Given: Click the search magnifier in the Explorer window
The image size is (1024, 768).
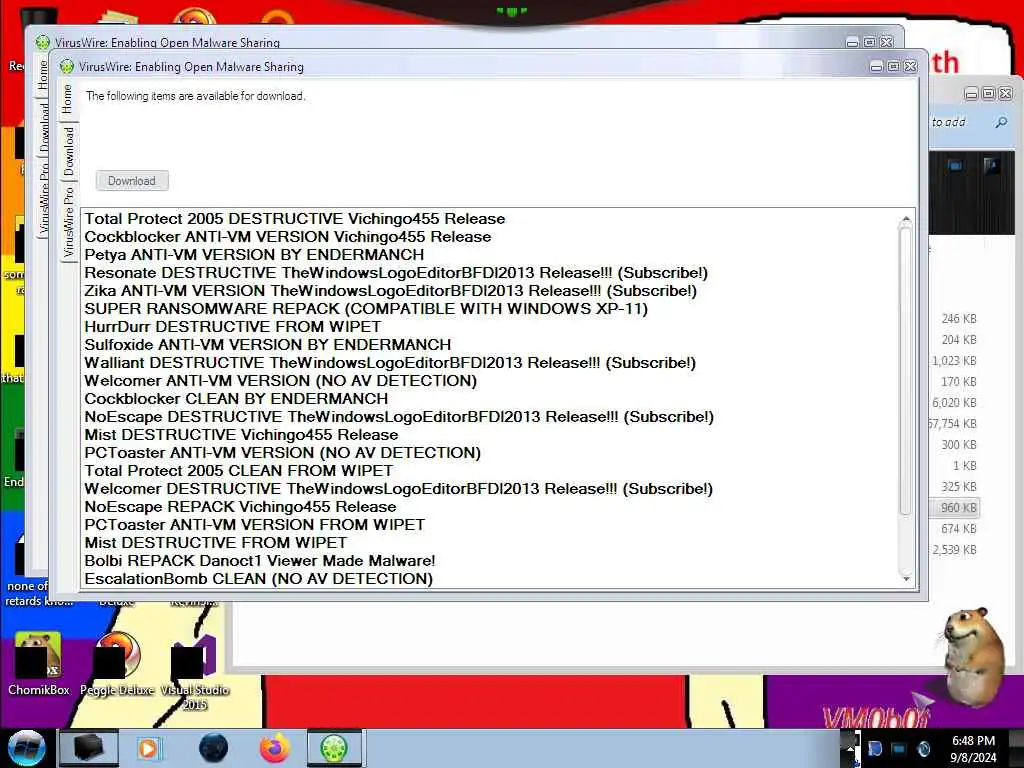Looking at the screenshot, I should point(1001,122).
